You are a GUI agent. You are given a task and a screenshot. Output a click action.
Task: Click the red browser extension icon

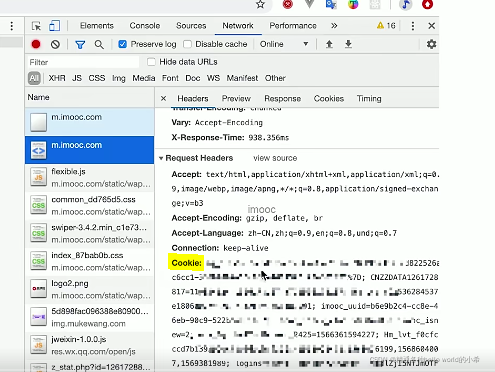(x=288, y=4)
